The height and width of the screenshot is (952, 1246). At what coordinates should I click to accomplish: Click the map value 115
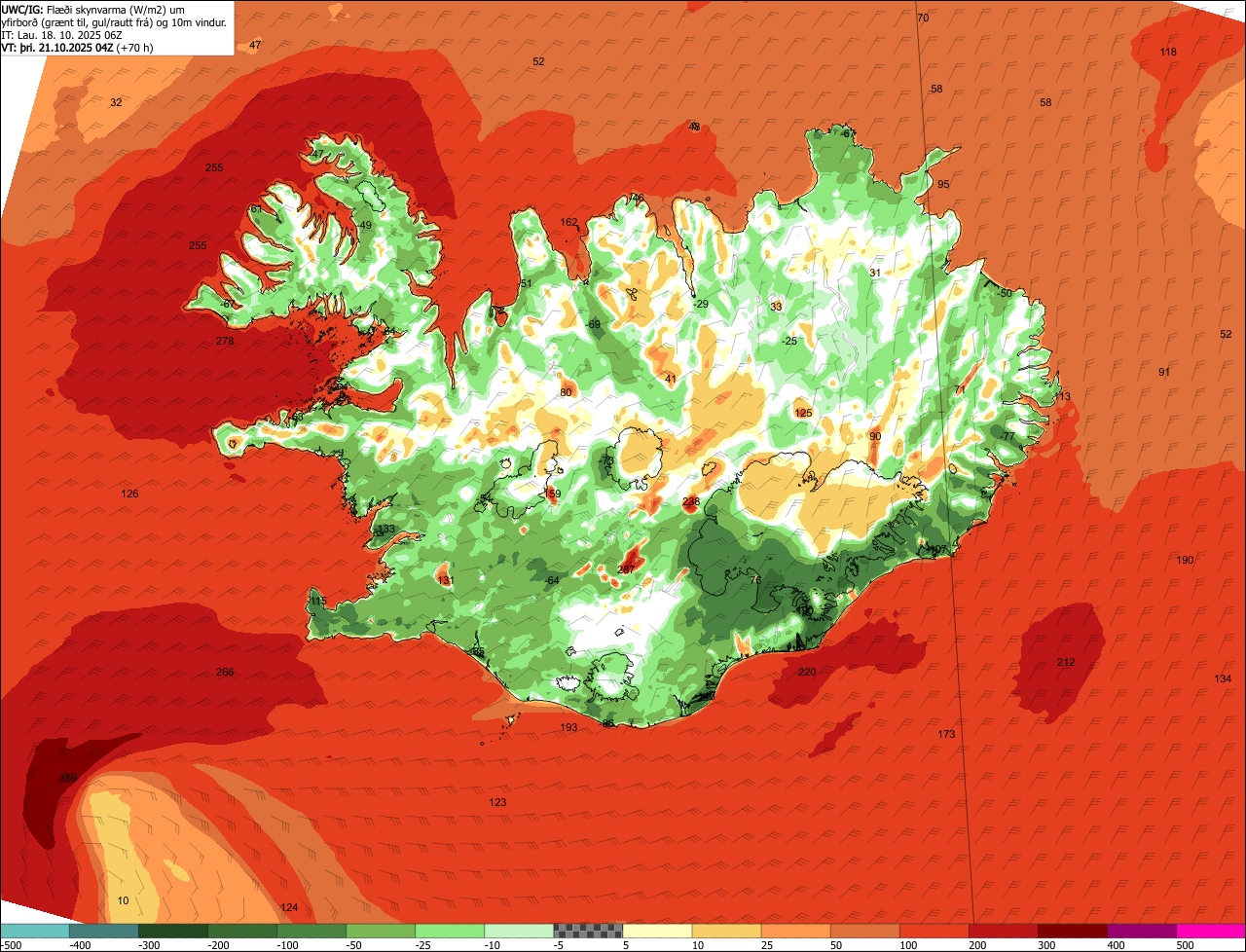pos(318,602)
